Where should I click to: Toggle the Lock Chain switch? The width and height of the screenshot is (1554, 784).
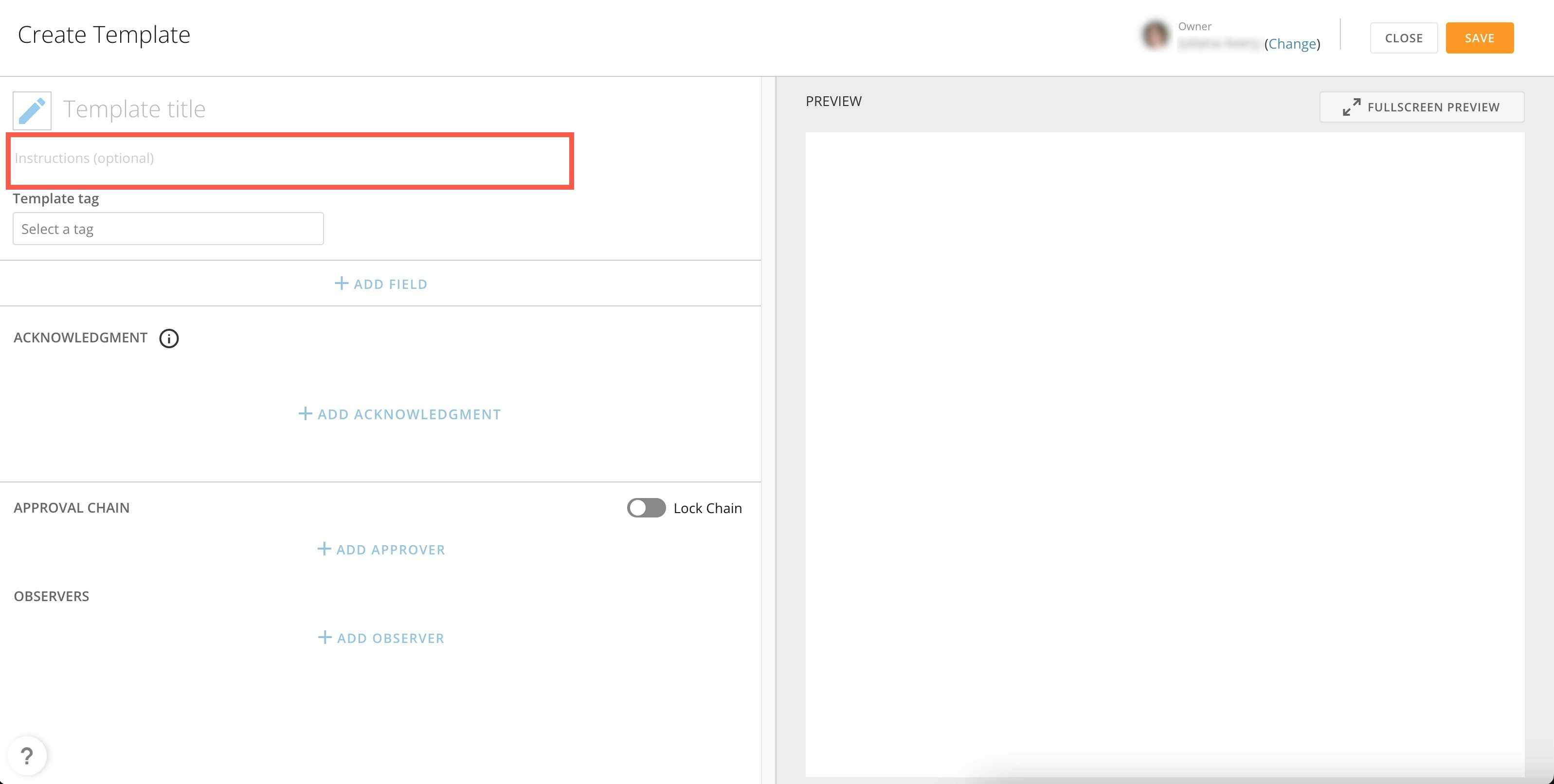646,508
